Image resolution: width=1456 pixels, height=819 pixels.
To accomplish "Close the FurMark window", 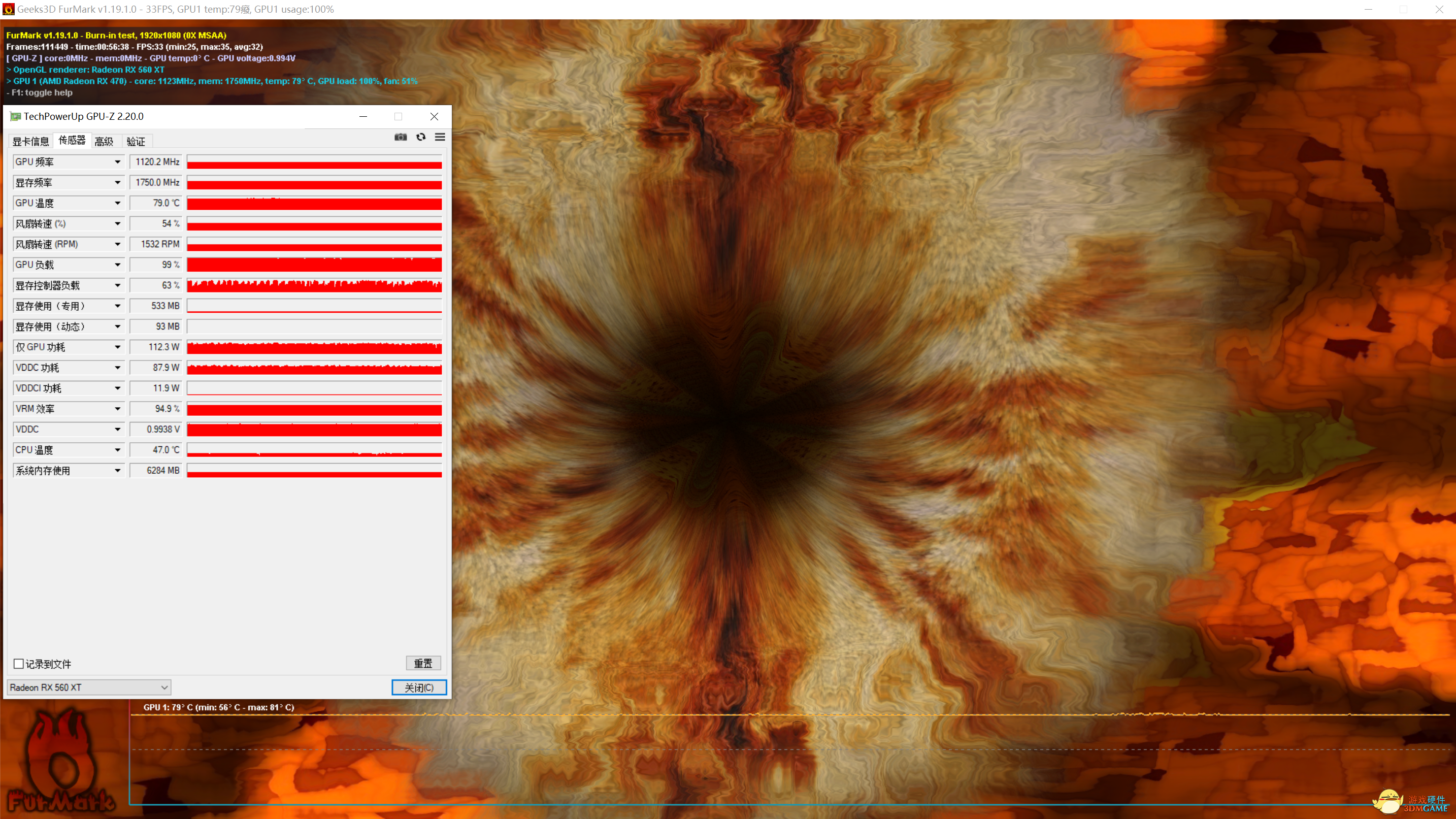I will pyautogui.click(x=1439, y=9).
